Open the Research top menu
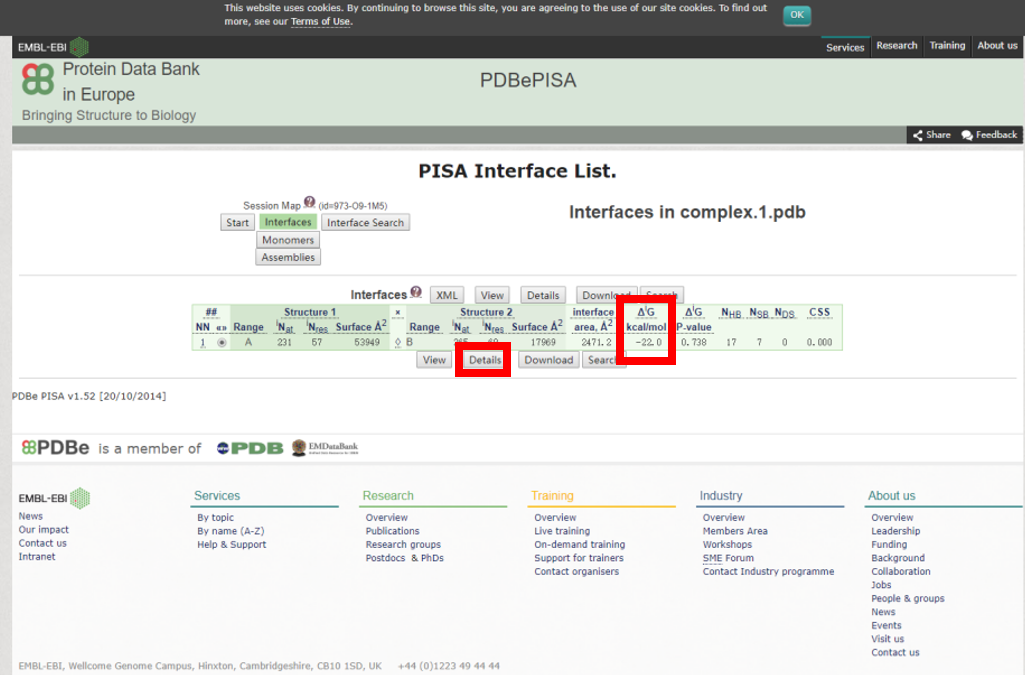 tap(896, 46)
